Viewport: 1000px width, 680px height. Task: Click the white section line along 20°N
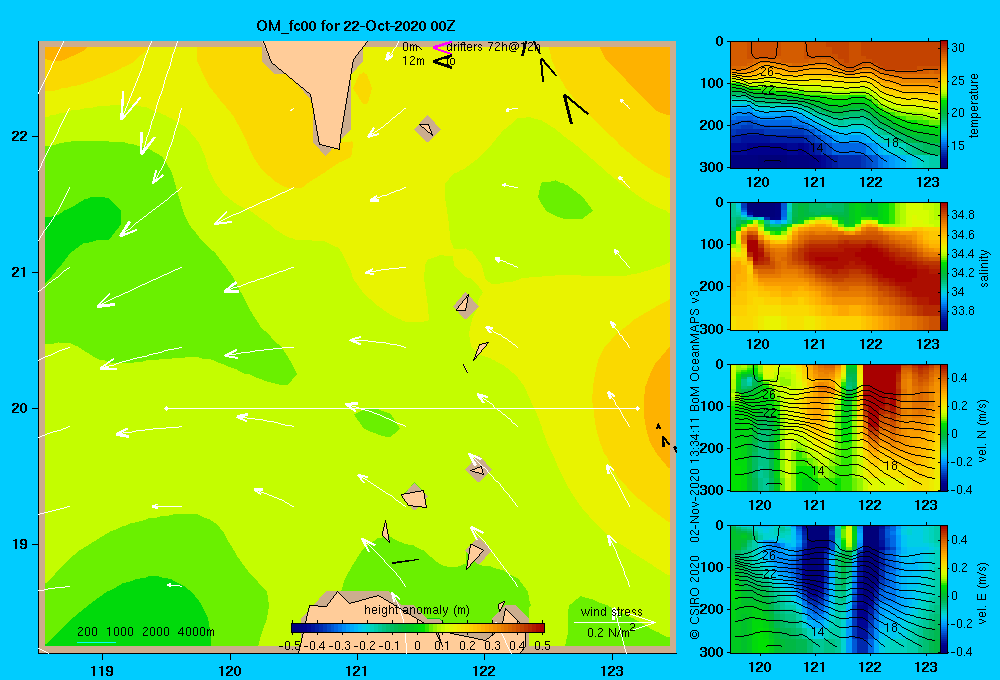coord(402,408)
